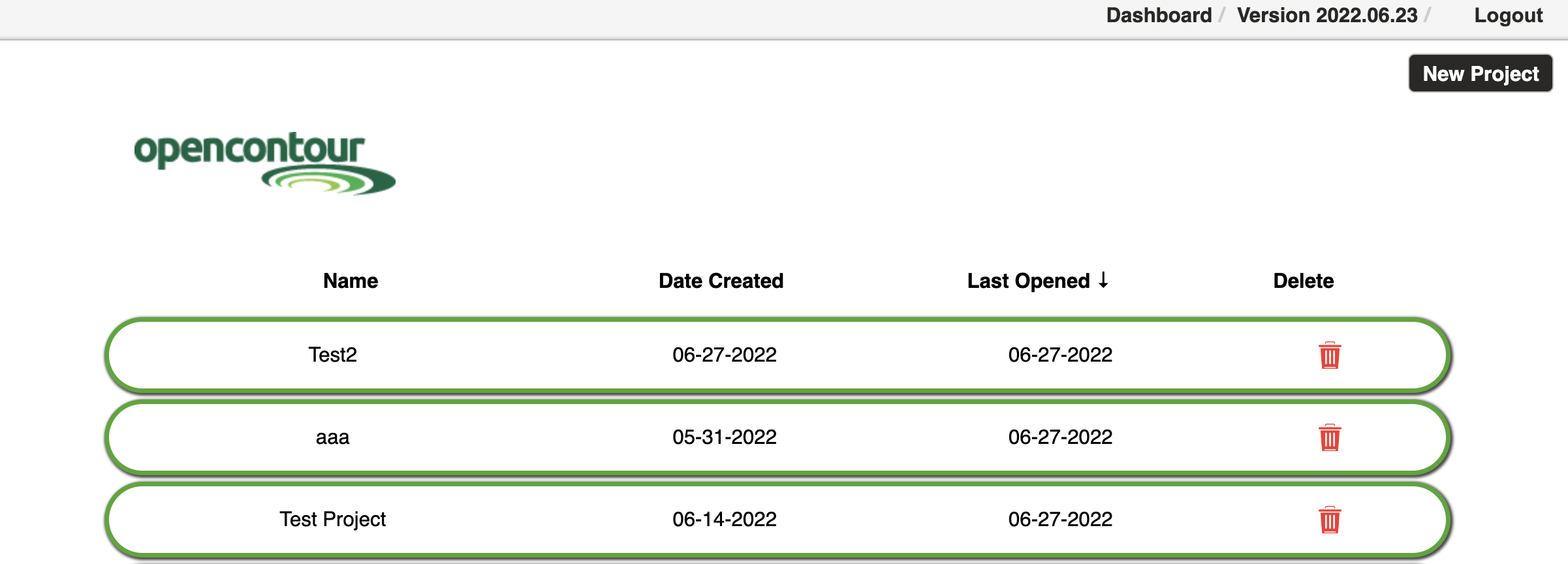Click the last opened date of aaa
Screen dimensions: 1568x564
[1059, 437]
